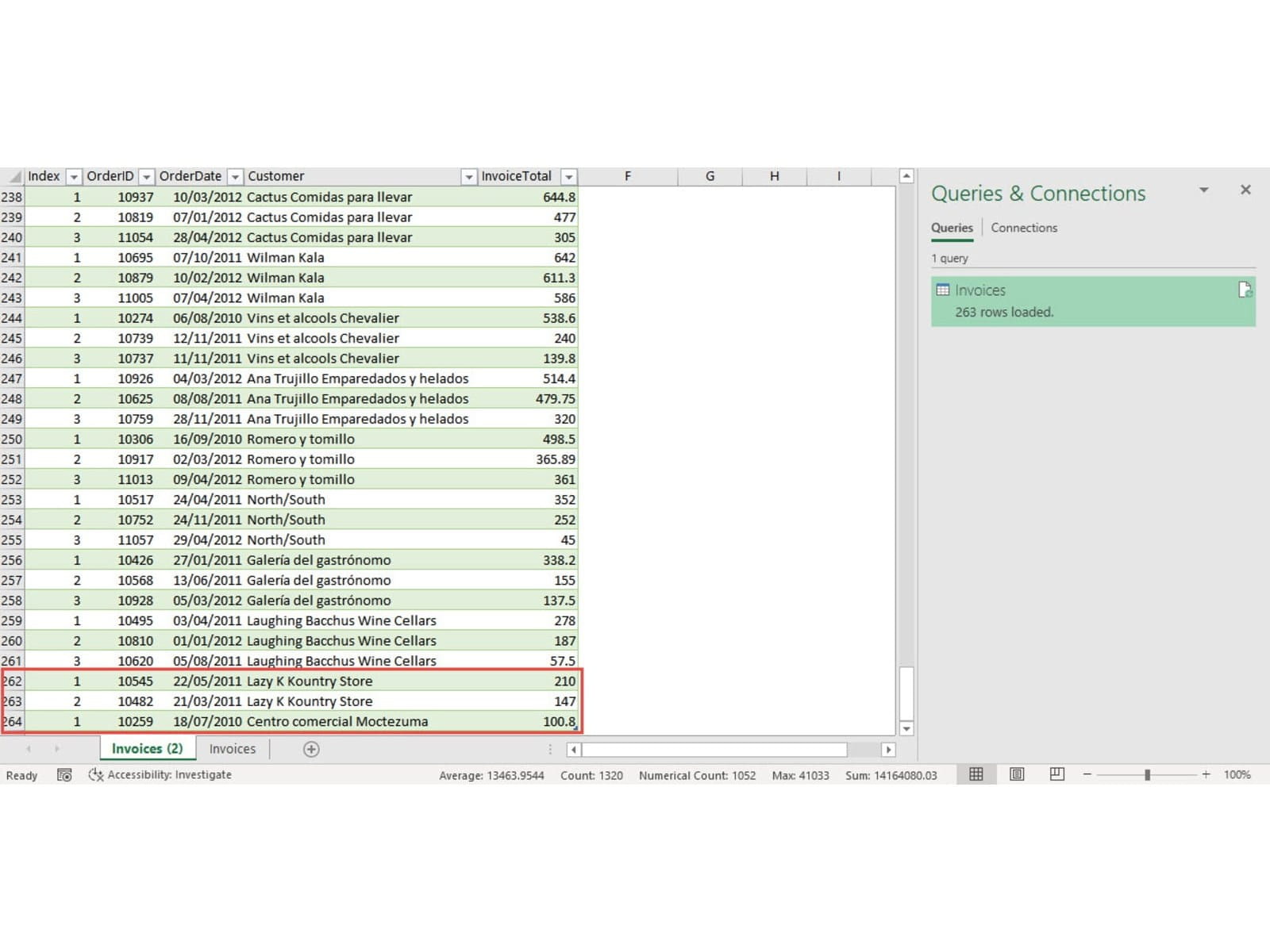The width and height of the screenshot is (1270, 952).
Task: Open the Customer column filter dropdown
Action: pos(468,177)
